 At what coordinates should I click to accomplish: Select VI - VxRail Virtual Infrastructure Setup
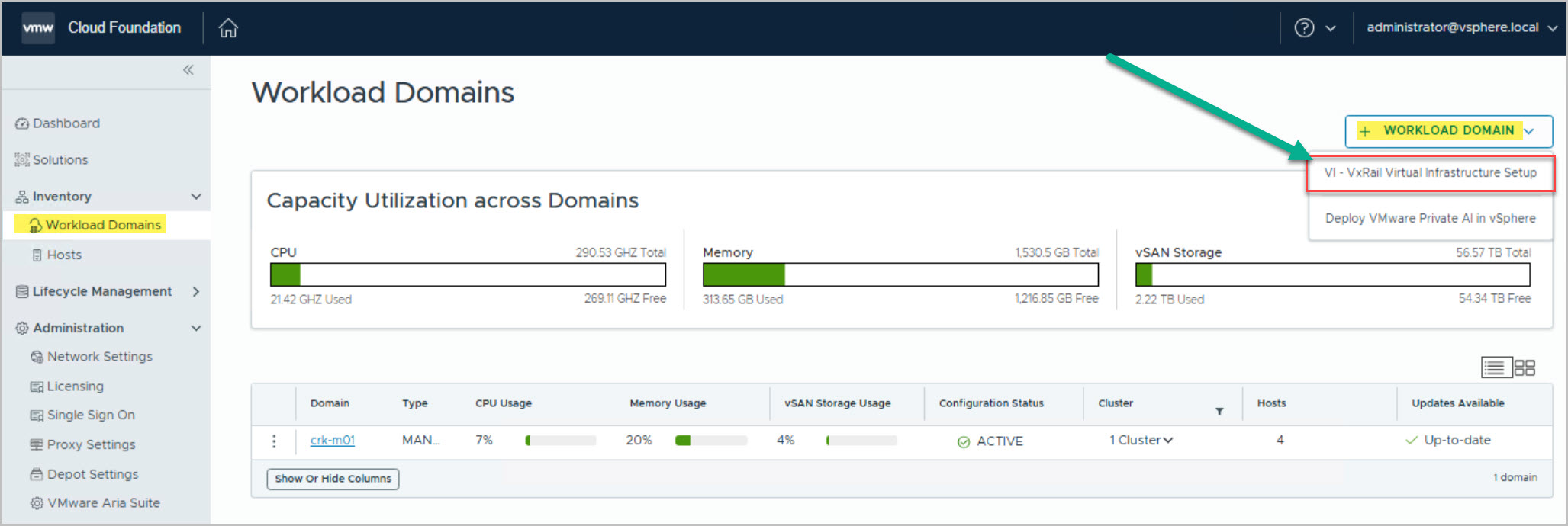point(1430,173)
